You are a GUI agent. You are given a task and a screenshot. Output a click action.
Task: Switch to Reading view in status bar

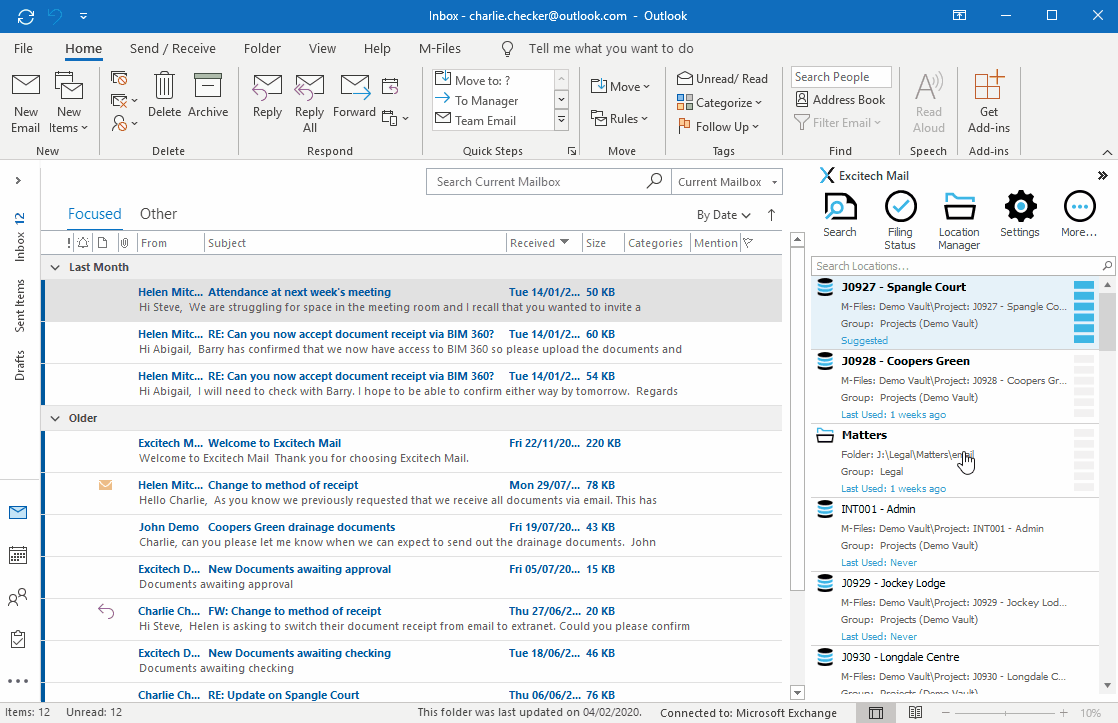(x=916, y=713)
